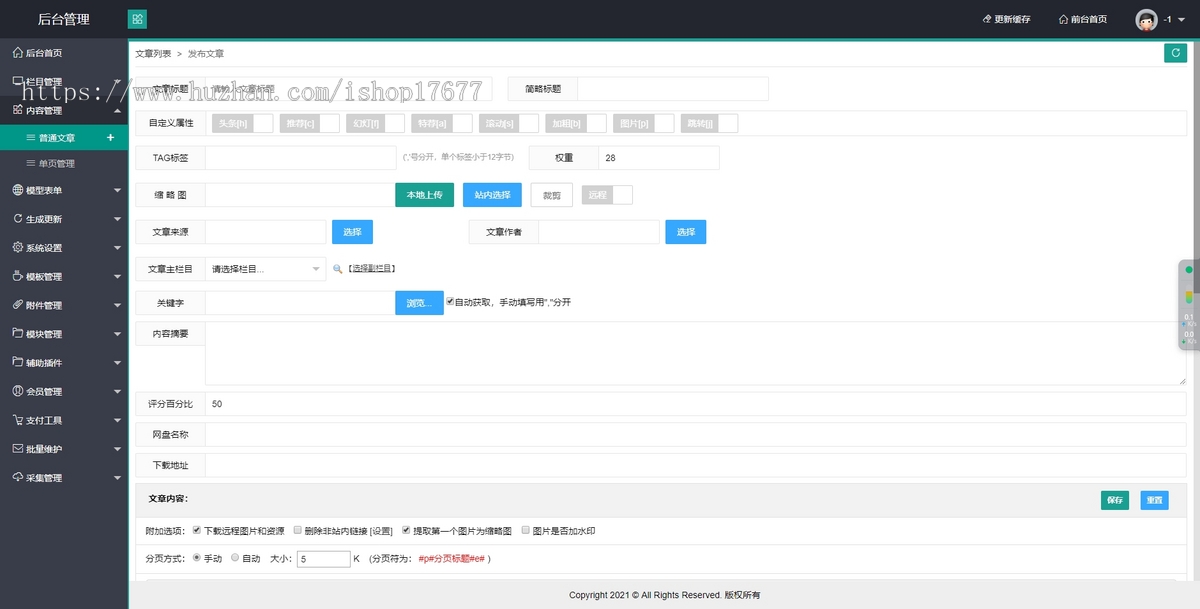
Task: Expand the 采集管理 sidebar arrow
Action: (117, 478)
